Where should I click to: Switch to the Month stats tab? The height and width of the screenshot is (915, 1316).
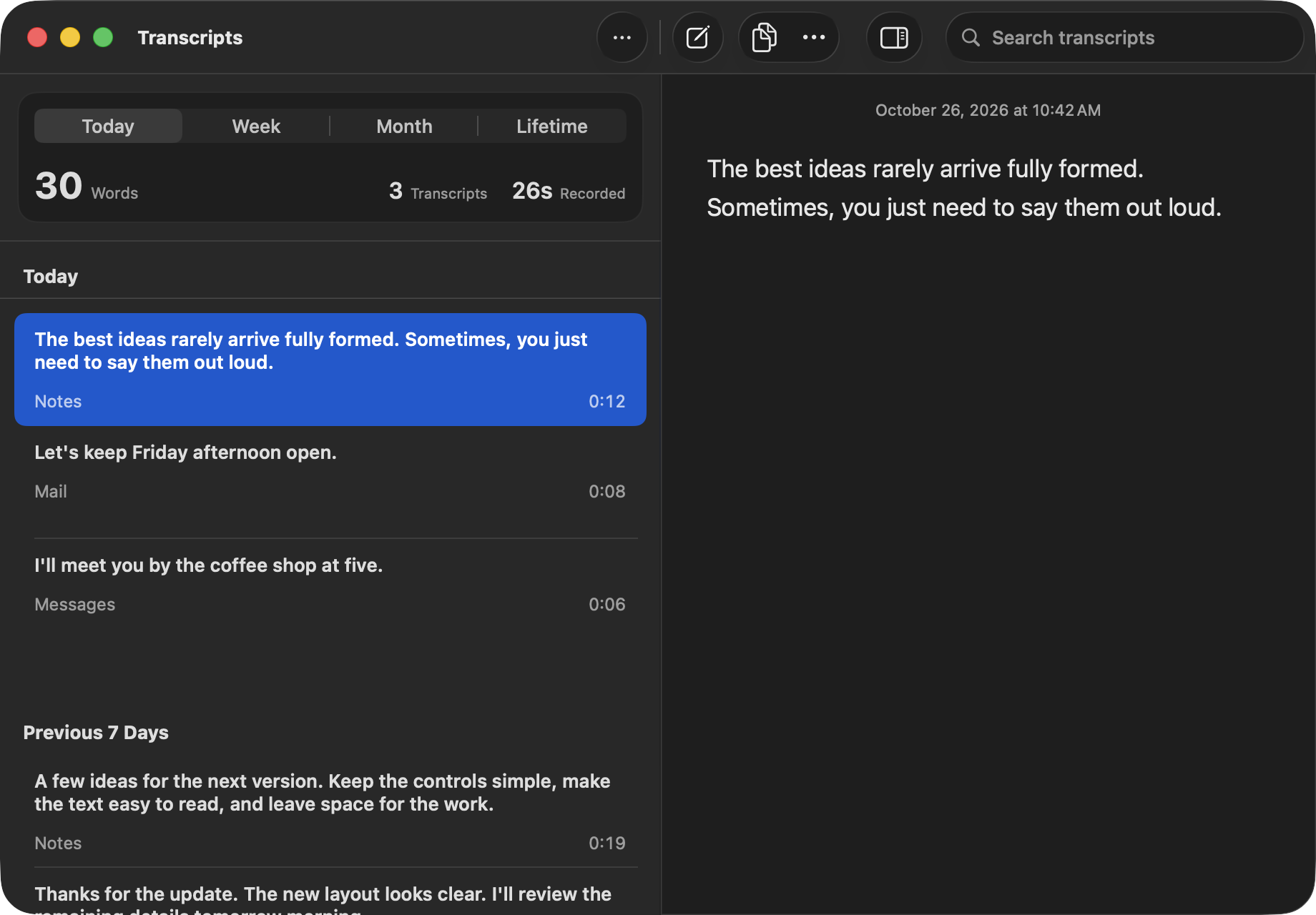coord(404,126)
